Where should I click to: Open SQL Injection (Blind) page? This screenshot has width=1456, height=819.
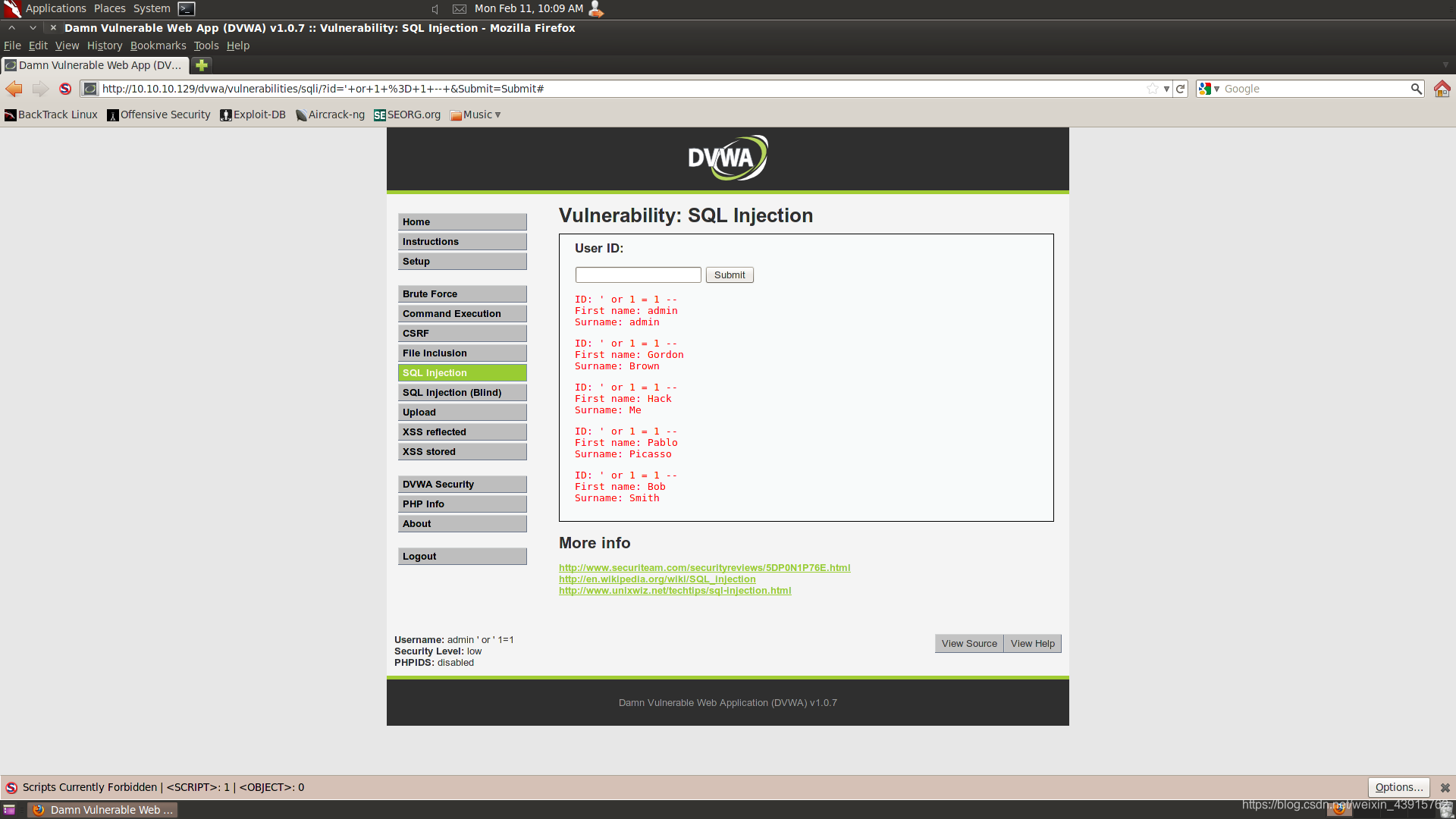point(463,393)
